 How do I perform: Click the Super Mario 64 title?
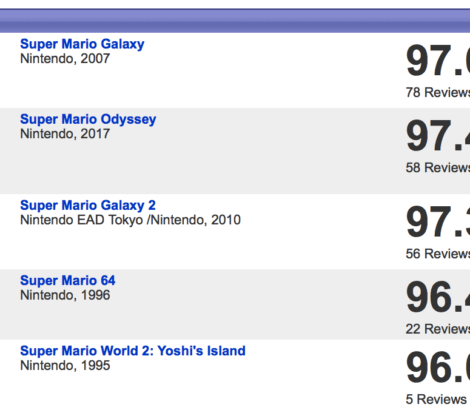point(68,281)
